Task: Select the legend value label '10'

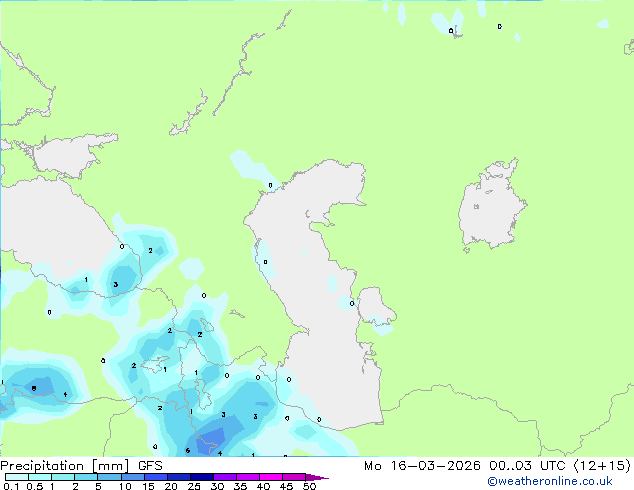Action: [x=125, y=486]
